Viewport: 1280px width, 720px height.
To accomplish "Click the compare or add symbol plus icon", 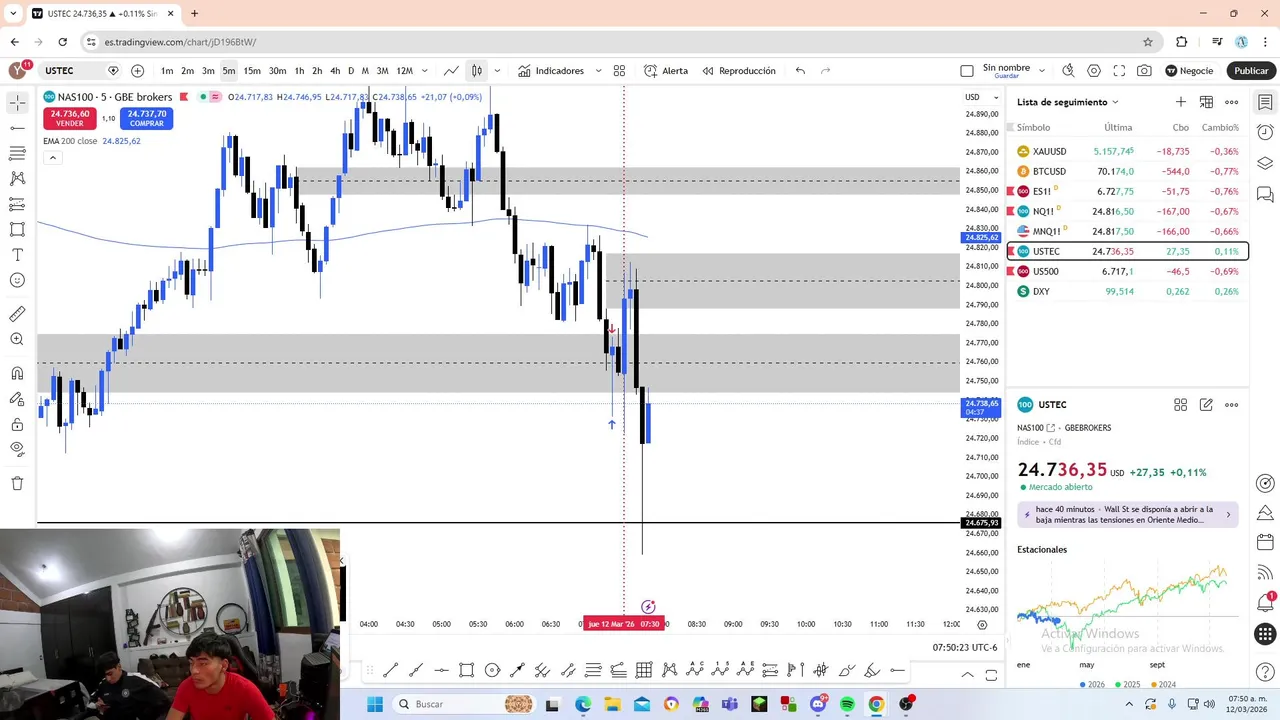I will click(138, 71).
